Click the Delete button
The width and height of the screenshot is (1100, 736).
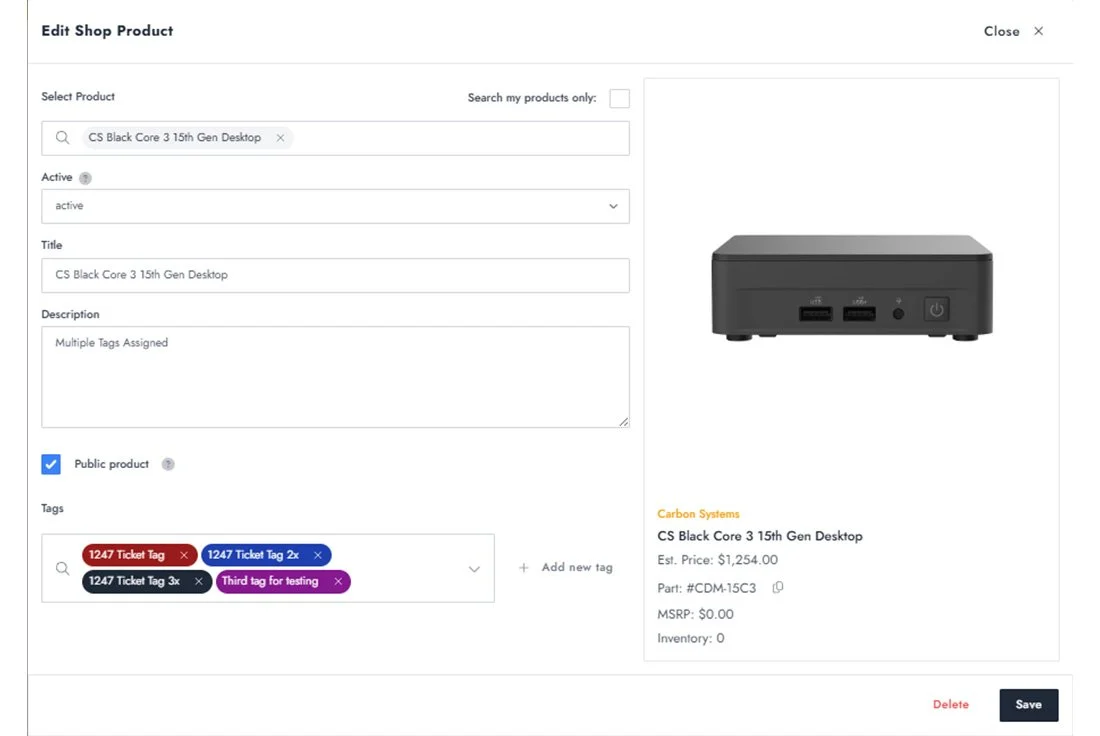(x=951, y=704)
